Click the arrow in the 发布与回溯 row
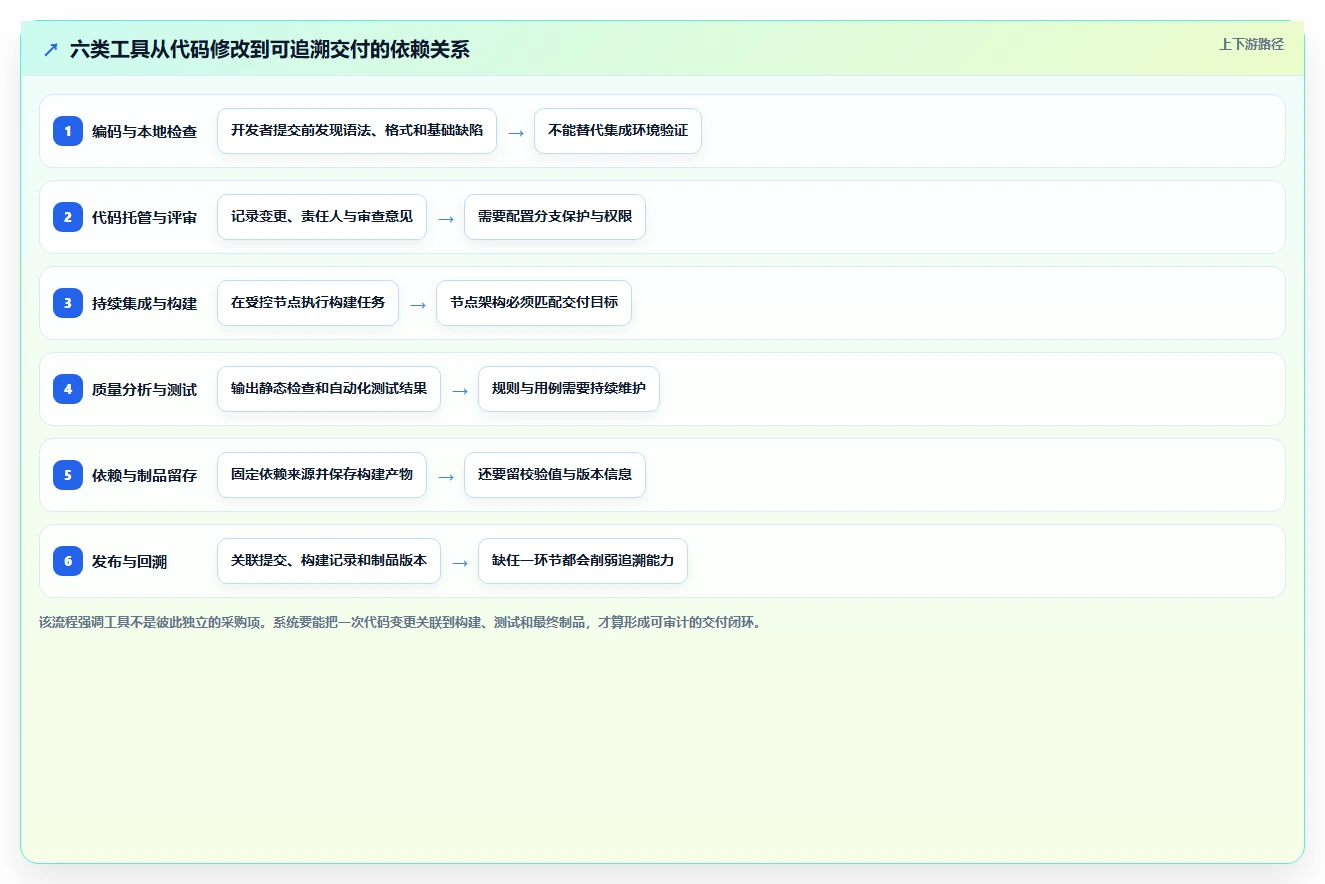 coord(460,562)
